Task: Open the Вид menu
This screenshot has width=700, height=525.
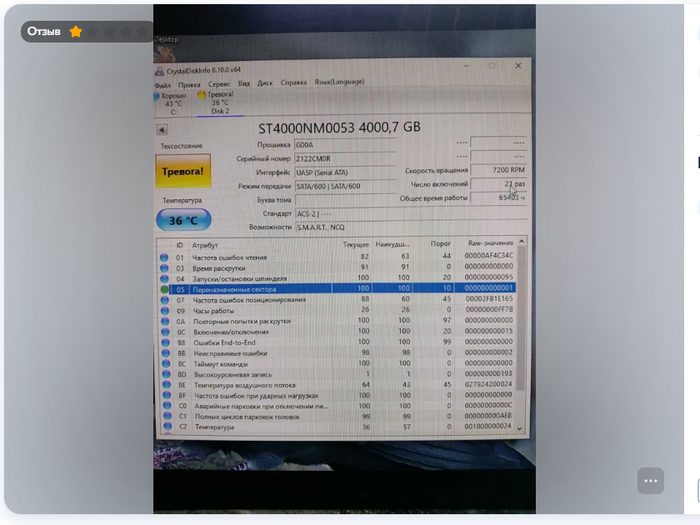Action: tap(244, 83)
